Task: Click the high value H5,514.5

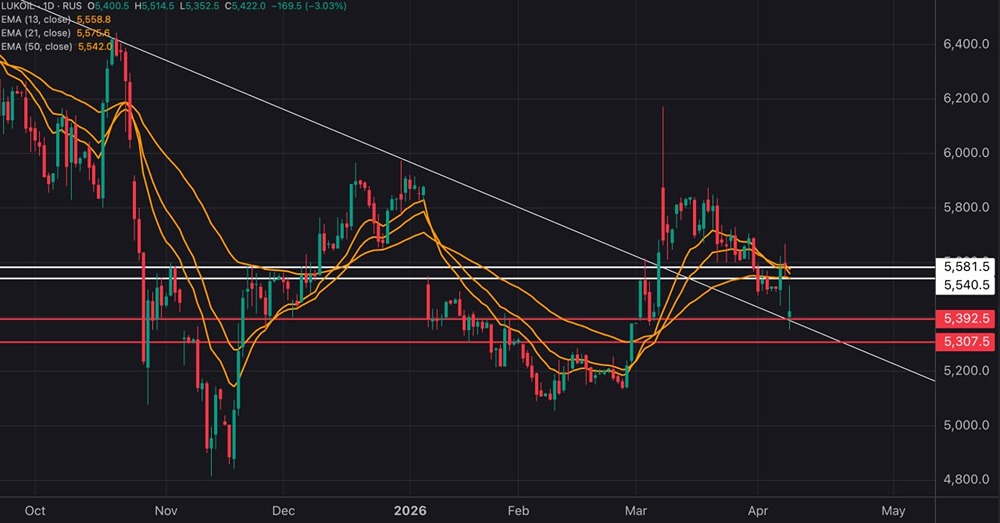Action: (157, 6)
